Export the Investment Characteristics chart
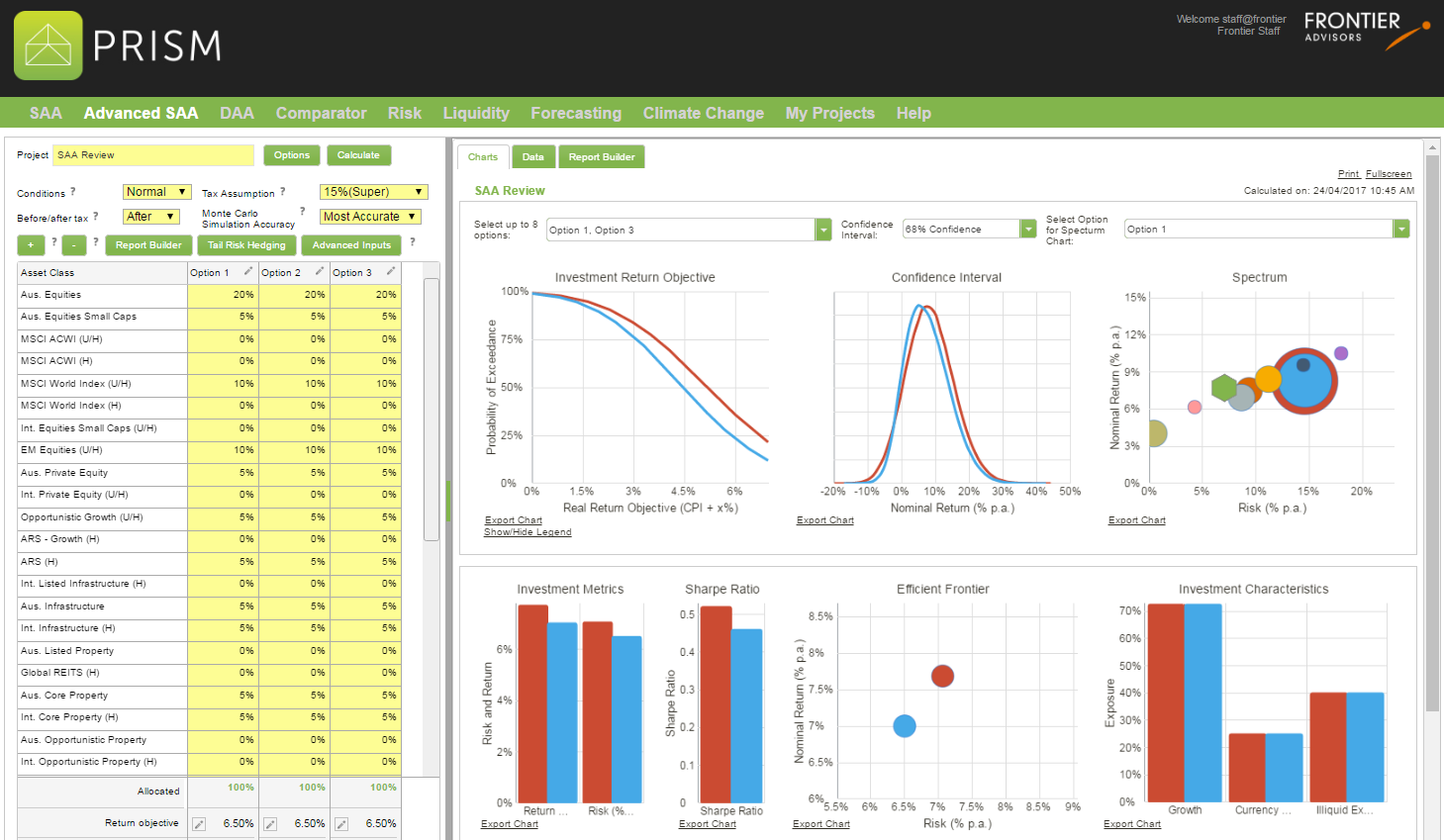The width and height of the screenshot is (1444, 840). [1132, 824]
